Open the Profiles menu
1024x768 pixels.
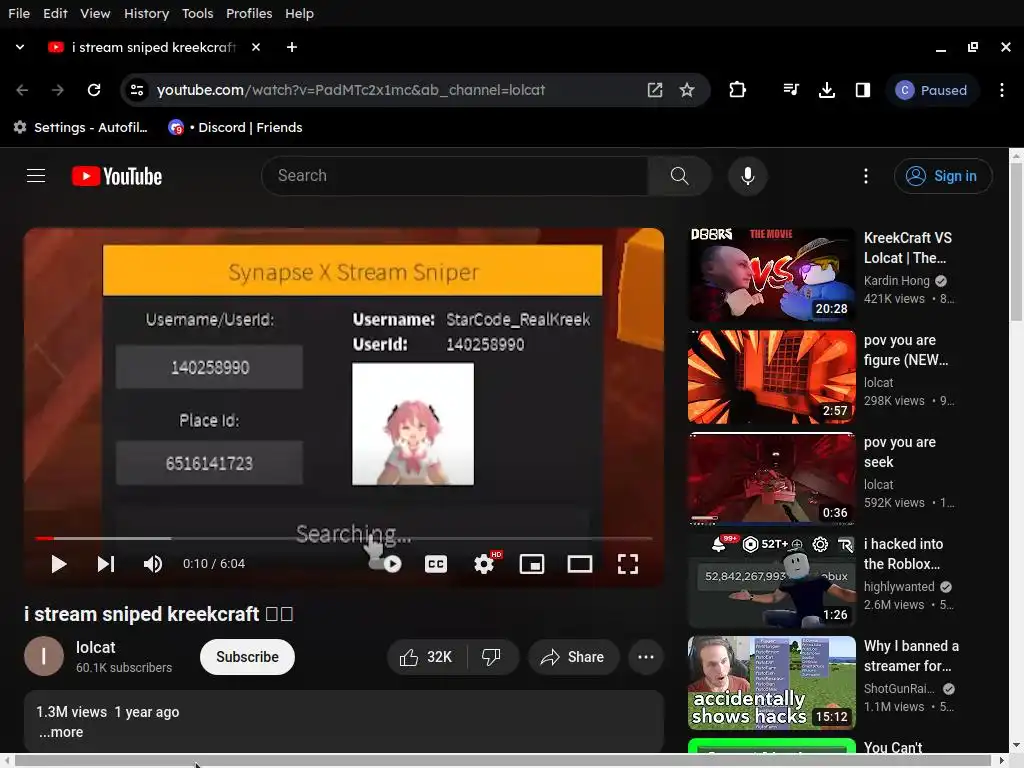[x=249, y=13]
